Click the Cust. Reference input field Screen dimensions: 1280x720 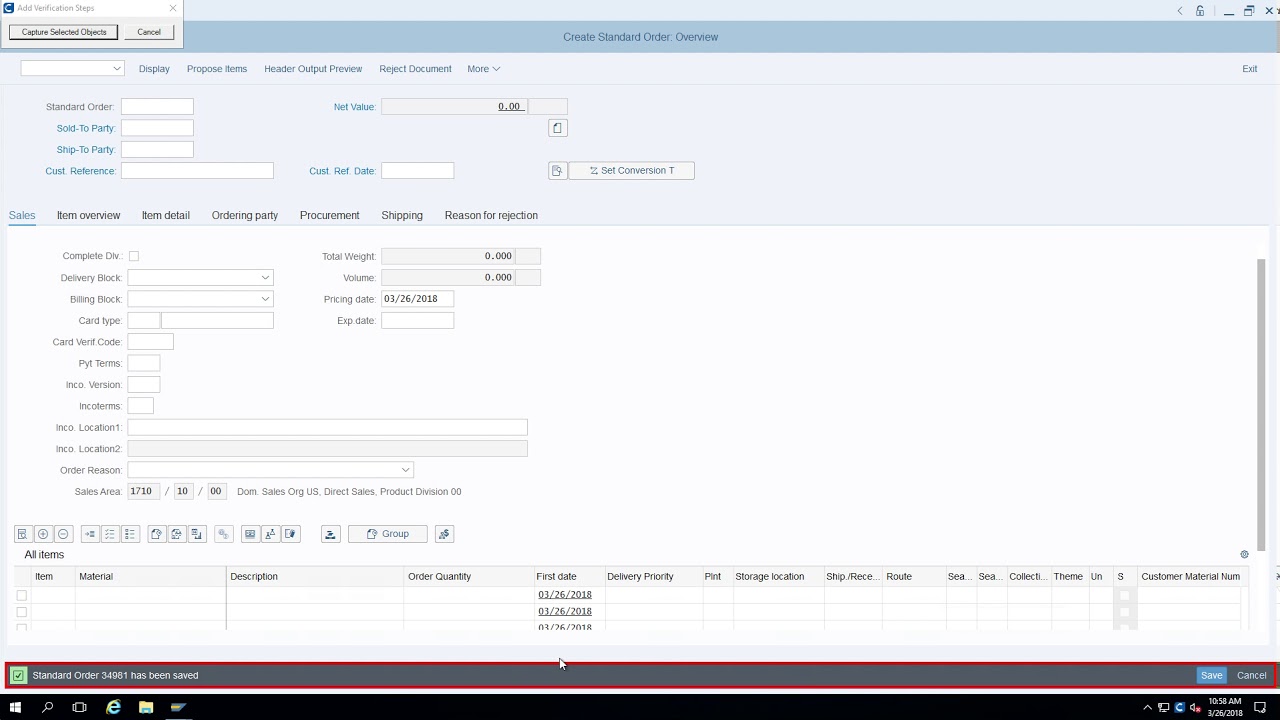tap(197, 171)
